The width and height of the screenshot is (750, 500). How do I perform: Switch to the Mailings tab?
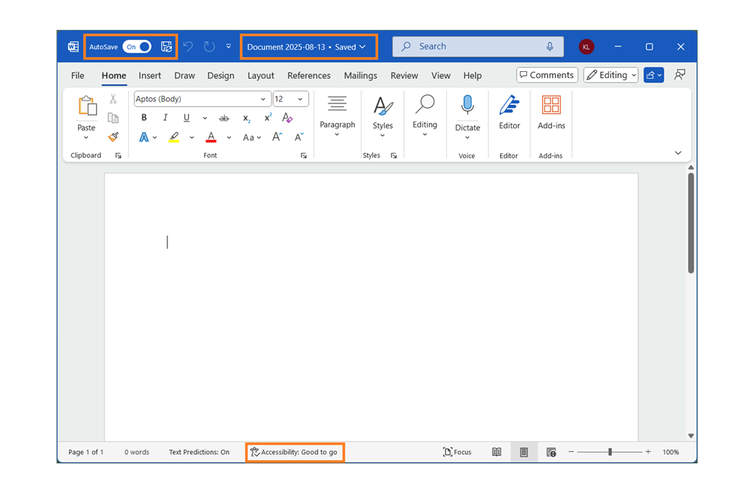tap(360, 76)
